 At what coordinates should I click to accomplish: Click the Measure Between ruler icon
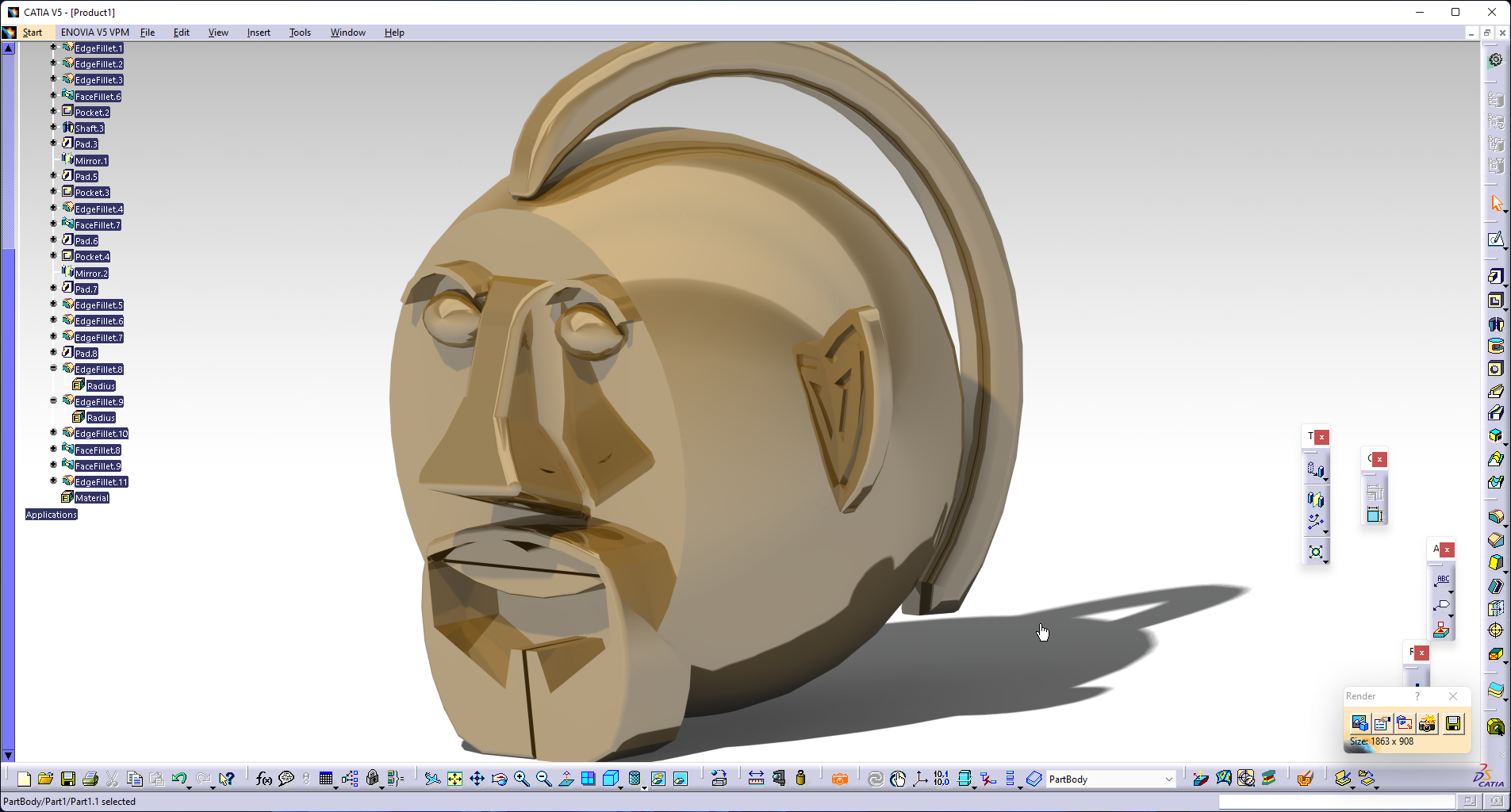[x=756, y=779]
